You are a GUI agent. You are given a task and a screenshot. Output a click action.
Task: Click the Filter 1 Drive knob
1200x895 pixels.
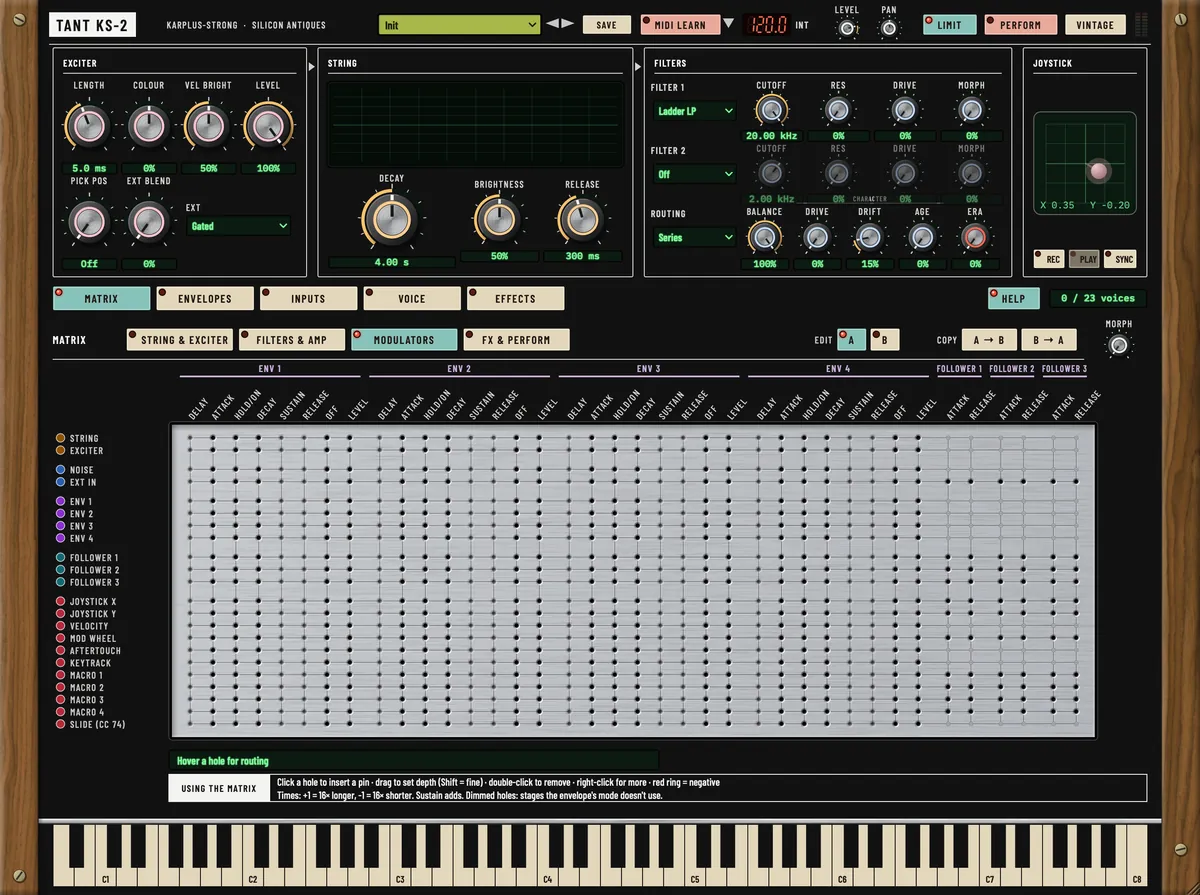(x=904, y=110)
